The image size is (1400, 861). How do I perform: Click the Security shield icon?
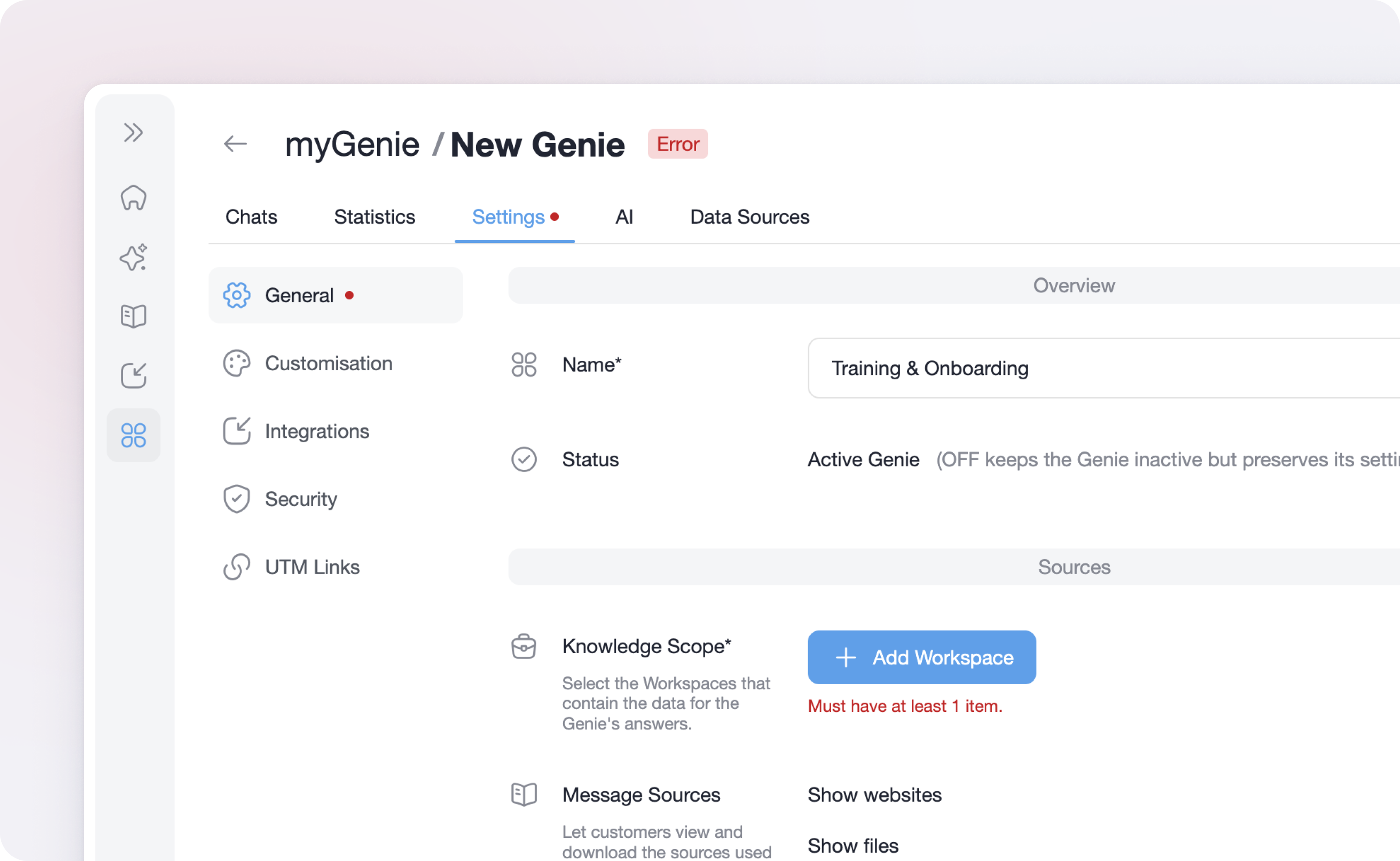click(x=236, y=499)
